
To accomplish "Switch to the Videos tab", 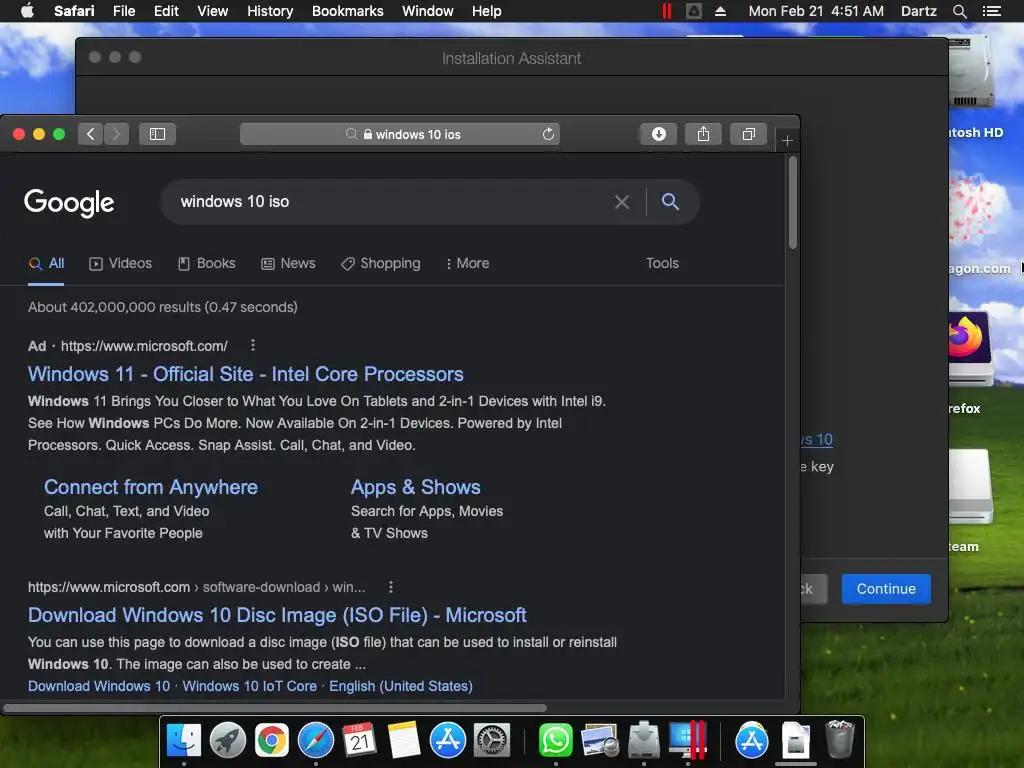I will (x=120, y=263).
